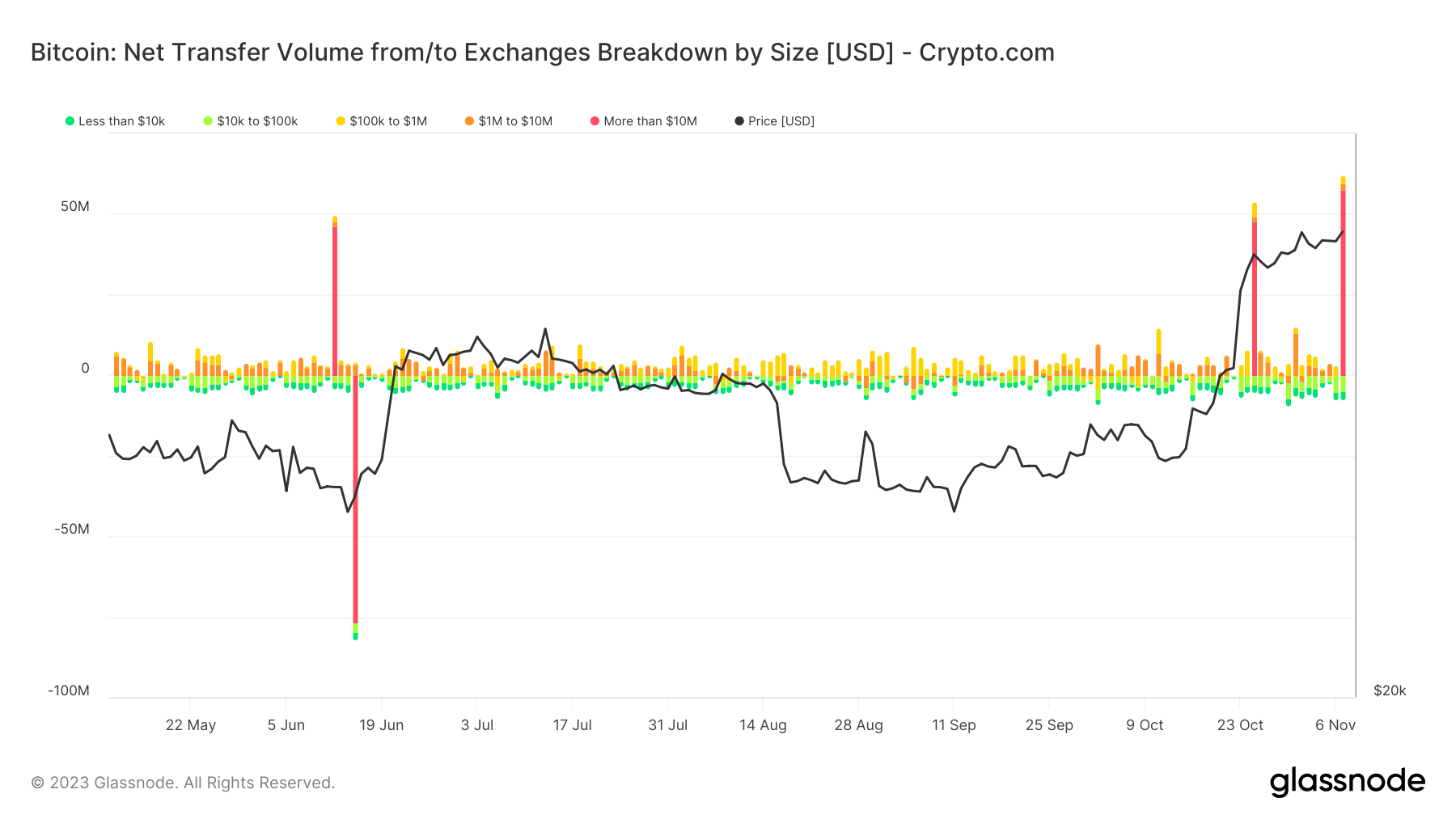This screenshot has height=819, width=1456.
Task: Click the black 'Price [USD]' legend dot
Action: (x=739, y=121)
